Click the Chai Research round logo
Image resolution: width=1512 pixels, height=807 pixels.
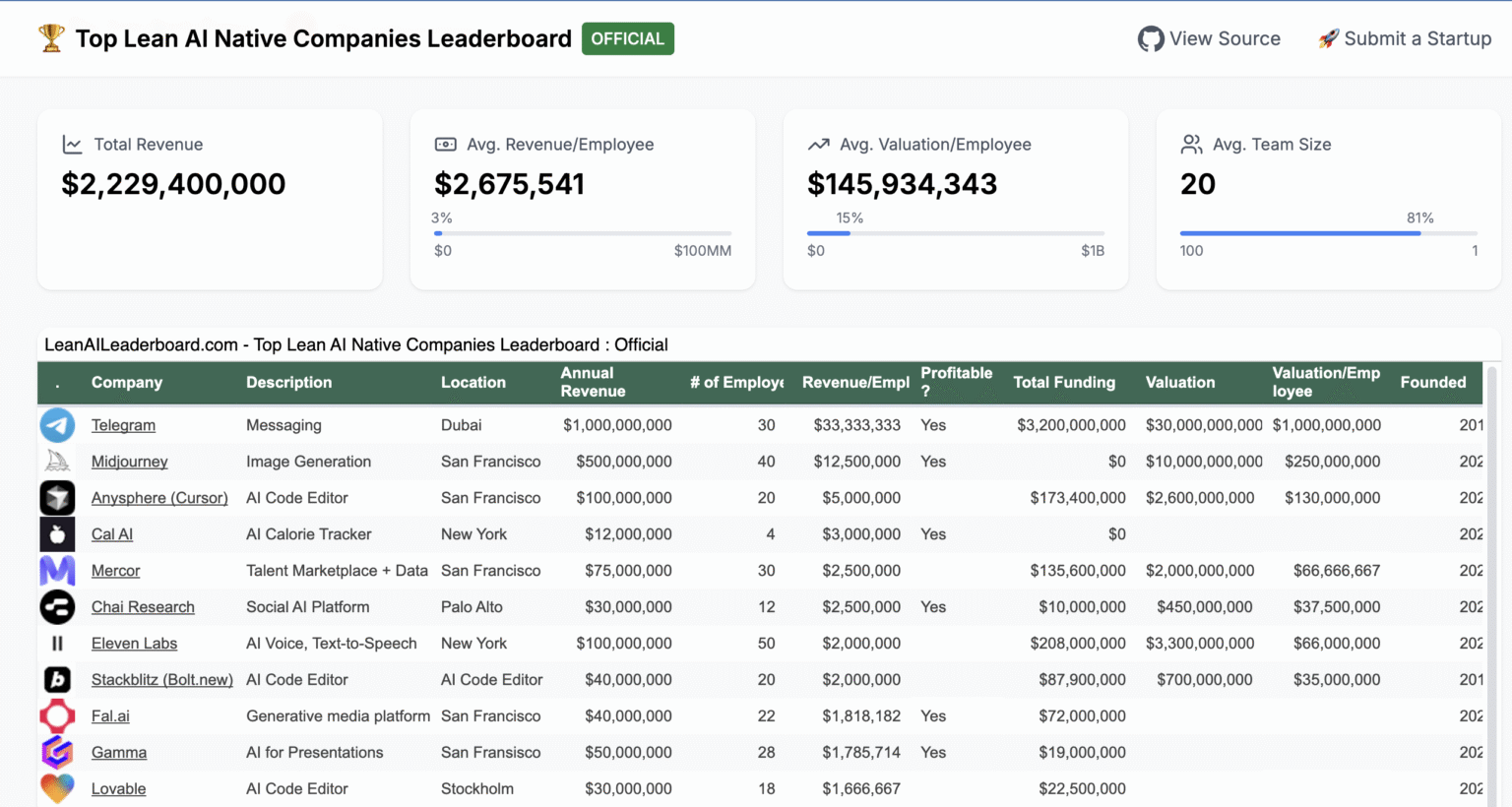[57, 607]
